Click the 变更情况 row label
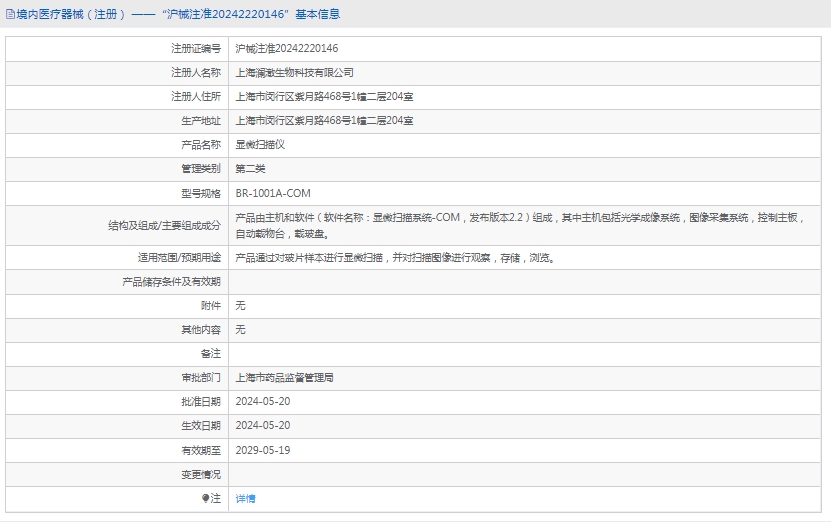The width and height of the screenshot is (831, 525). tap(201, 474)
